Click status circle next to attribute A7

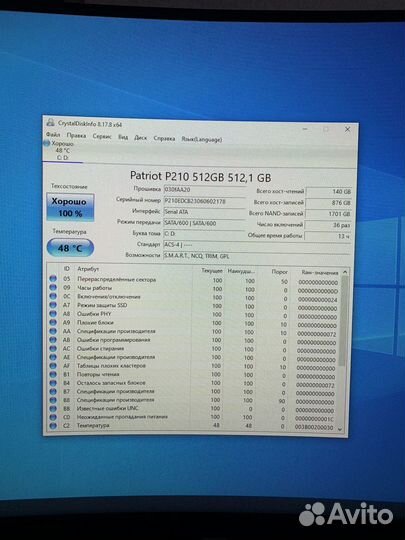[53, 305]
